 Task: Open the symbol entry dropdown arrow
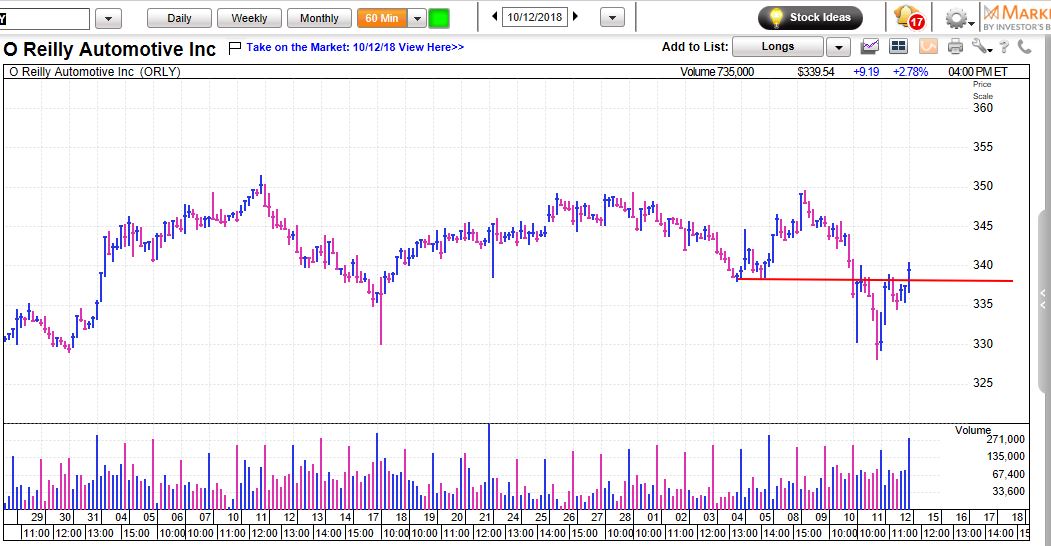click(109, 19)
